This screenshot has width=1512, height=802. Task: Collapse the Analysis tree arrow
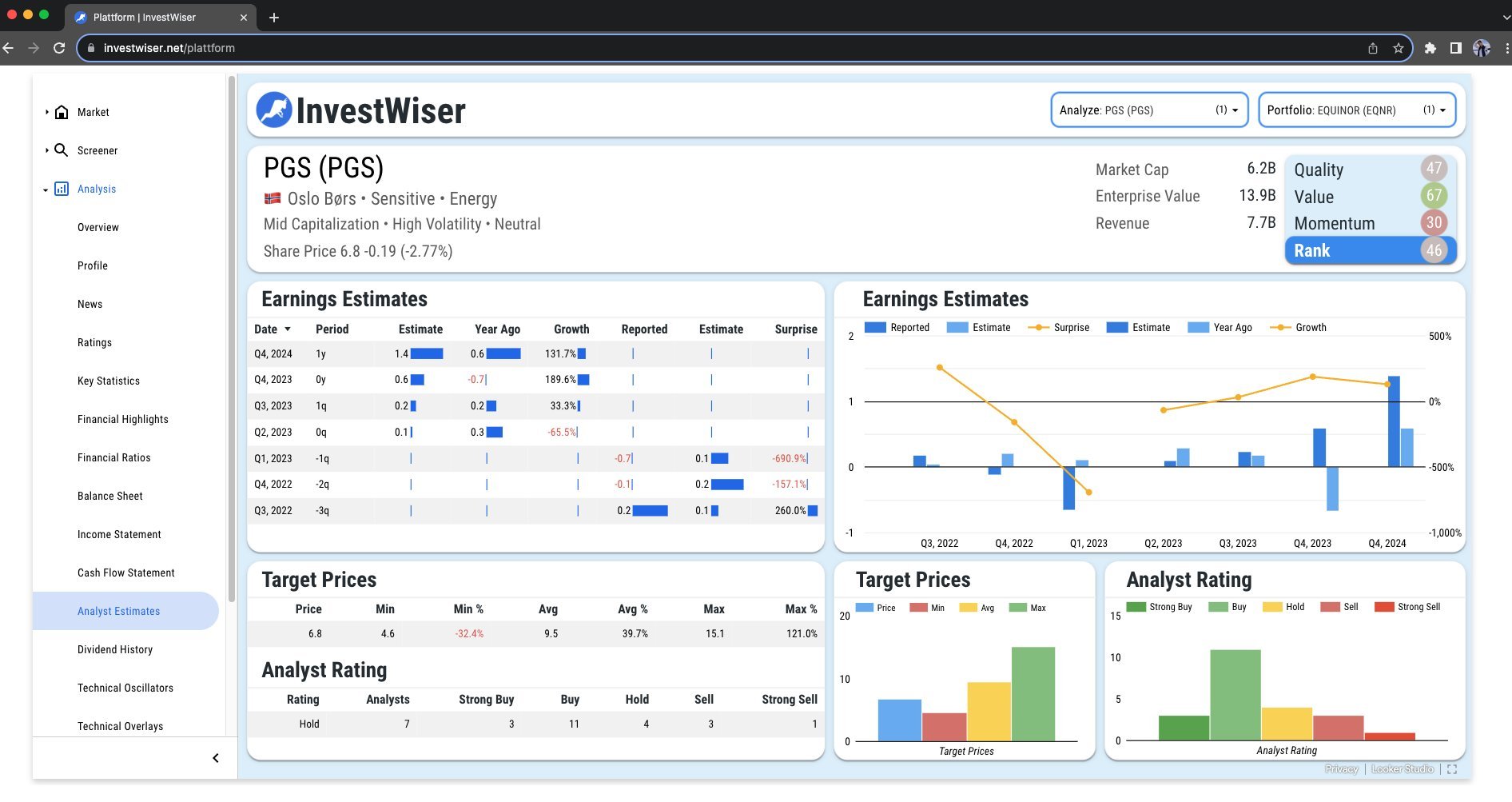[46, 190]
